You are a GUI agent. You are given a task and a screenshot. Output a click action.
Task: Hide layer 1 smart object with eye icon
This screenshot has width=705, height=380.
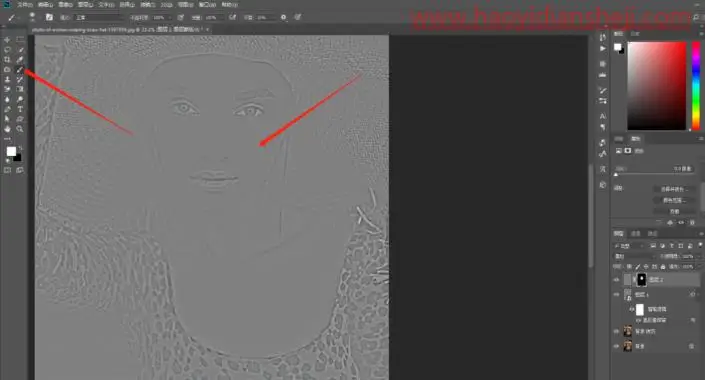616,295
